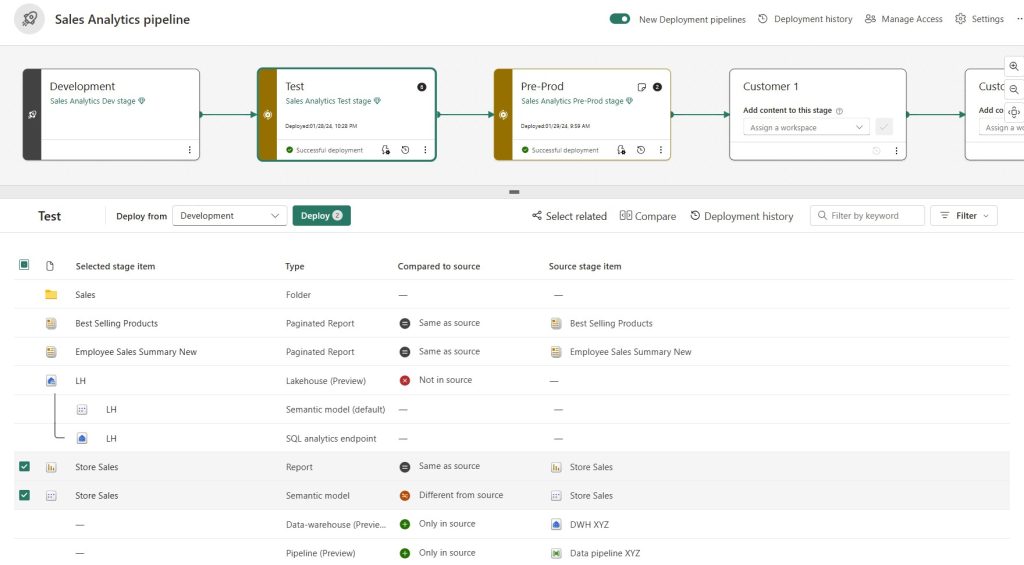
Task: Click Pre-Prod stage deployment rules icon
Action: (621, 150)
